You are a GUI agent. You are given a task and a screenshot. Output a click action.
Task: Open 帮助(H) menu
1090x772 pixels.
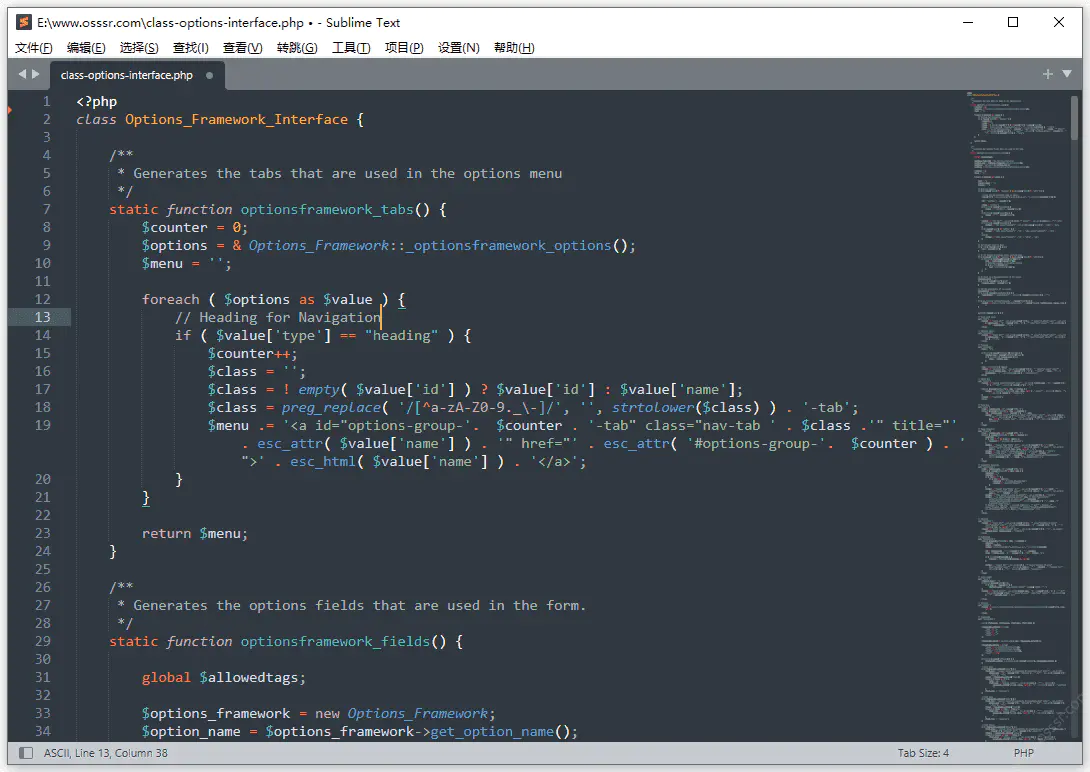514,47
